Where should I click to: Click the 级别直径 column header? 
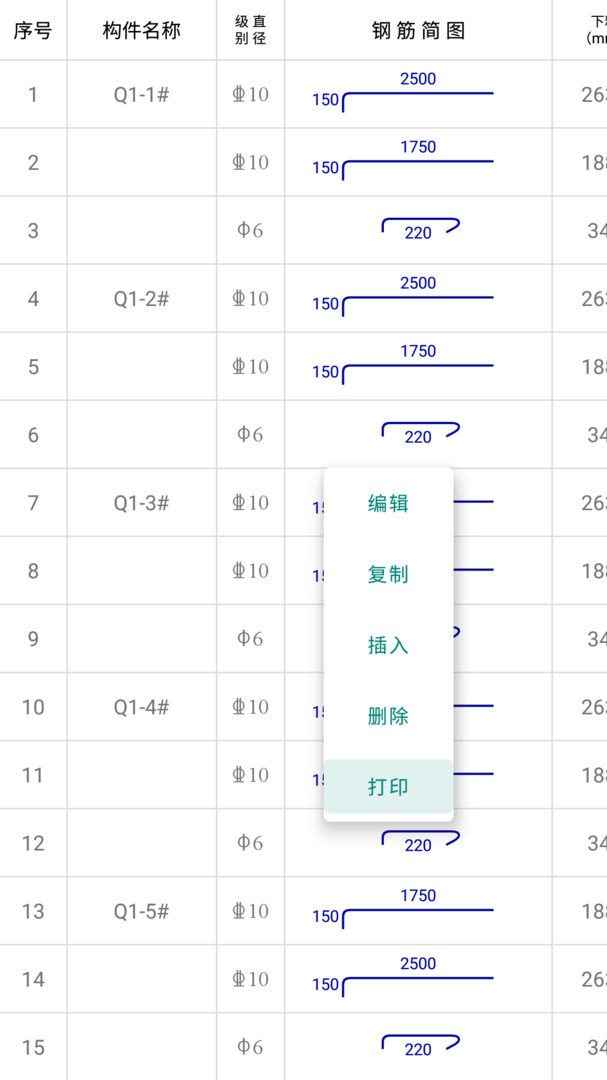pyautogui.click(x=250, y=30)
